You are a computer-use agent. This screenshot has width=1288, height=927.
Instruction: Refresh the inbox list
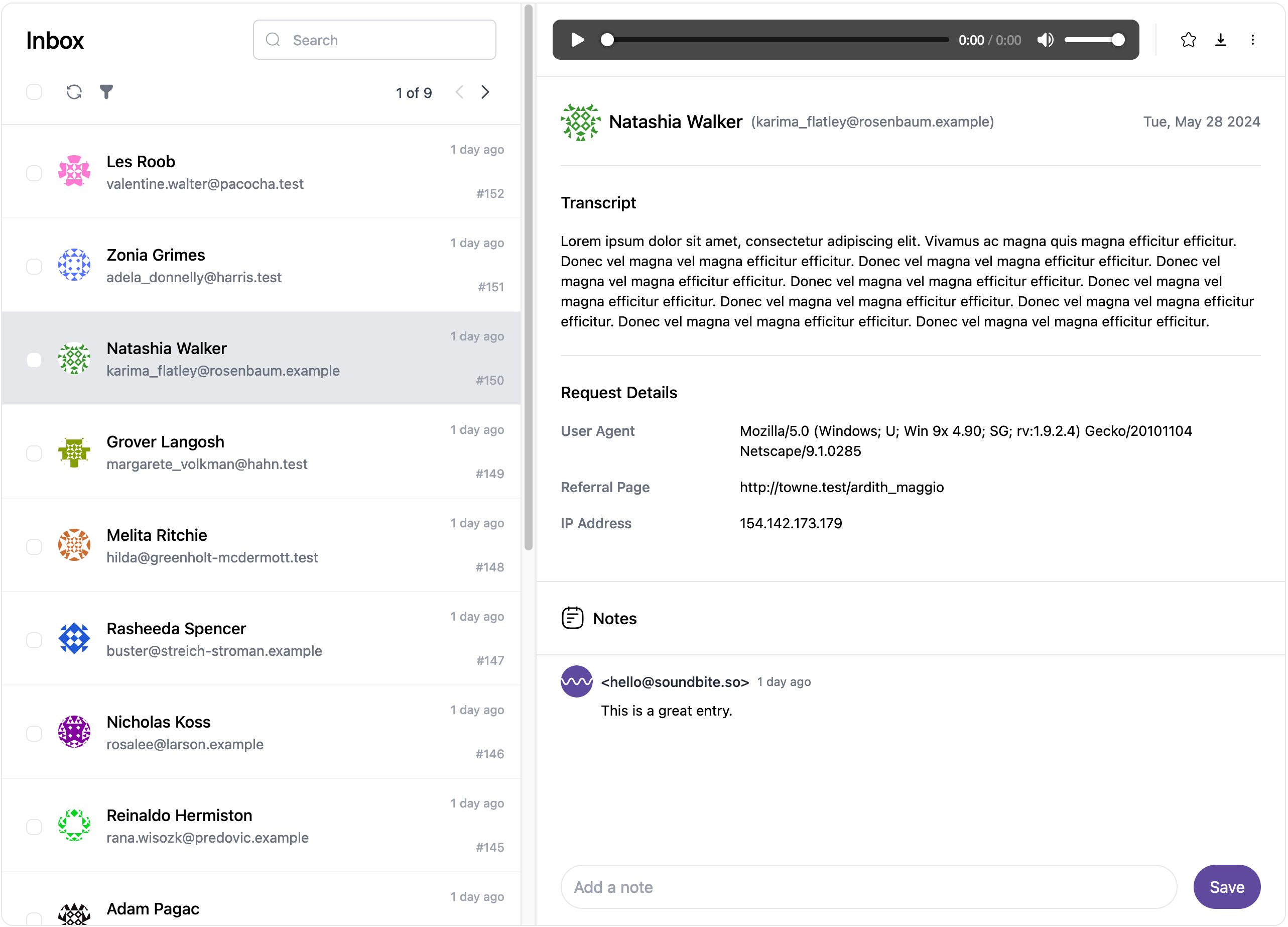(x=74, y=91)
